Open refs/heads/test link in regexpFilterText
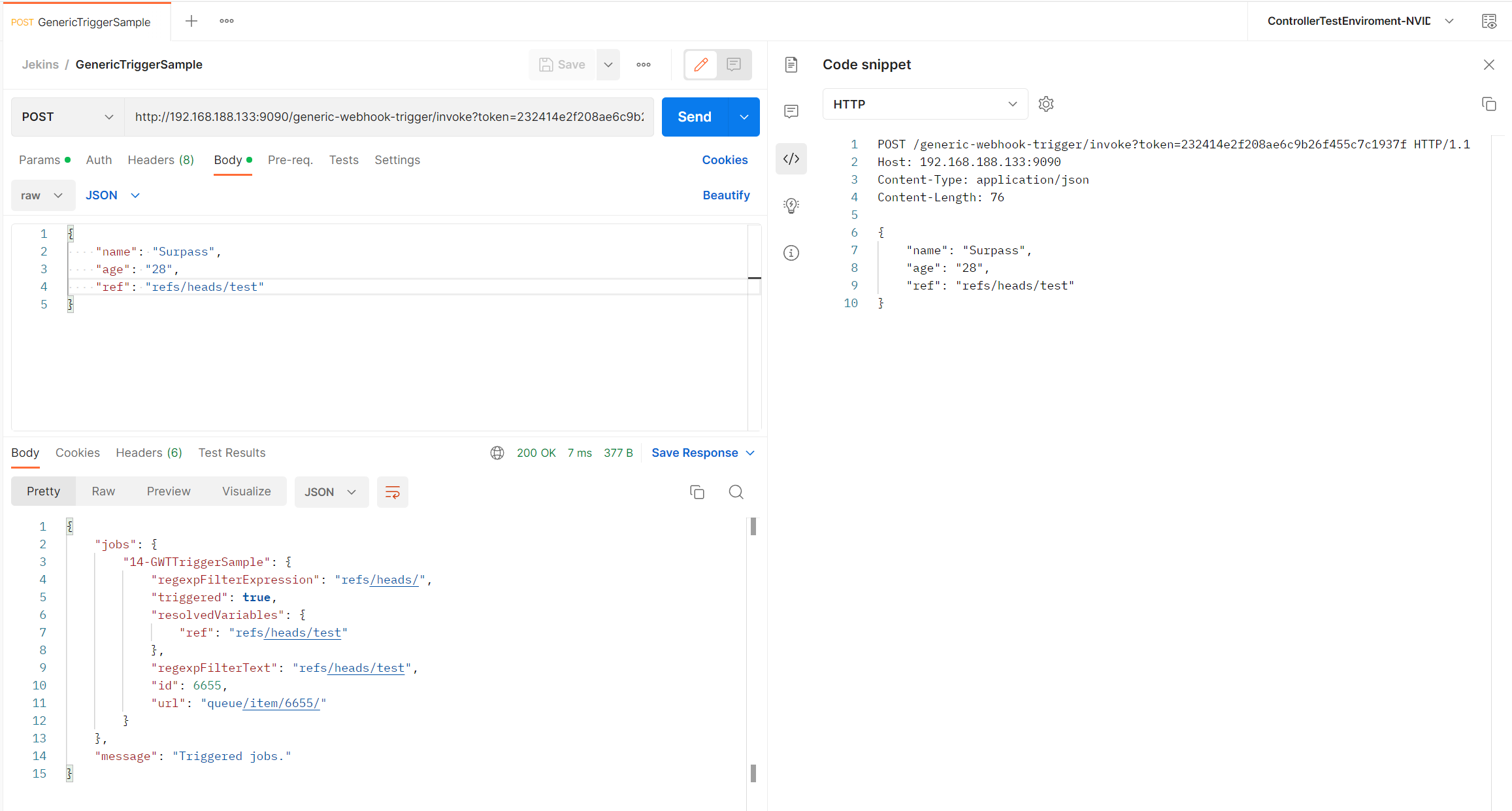Image resolution: width=1512 pixels, height=811 pixels. click(x=366, y=668)
